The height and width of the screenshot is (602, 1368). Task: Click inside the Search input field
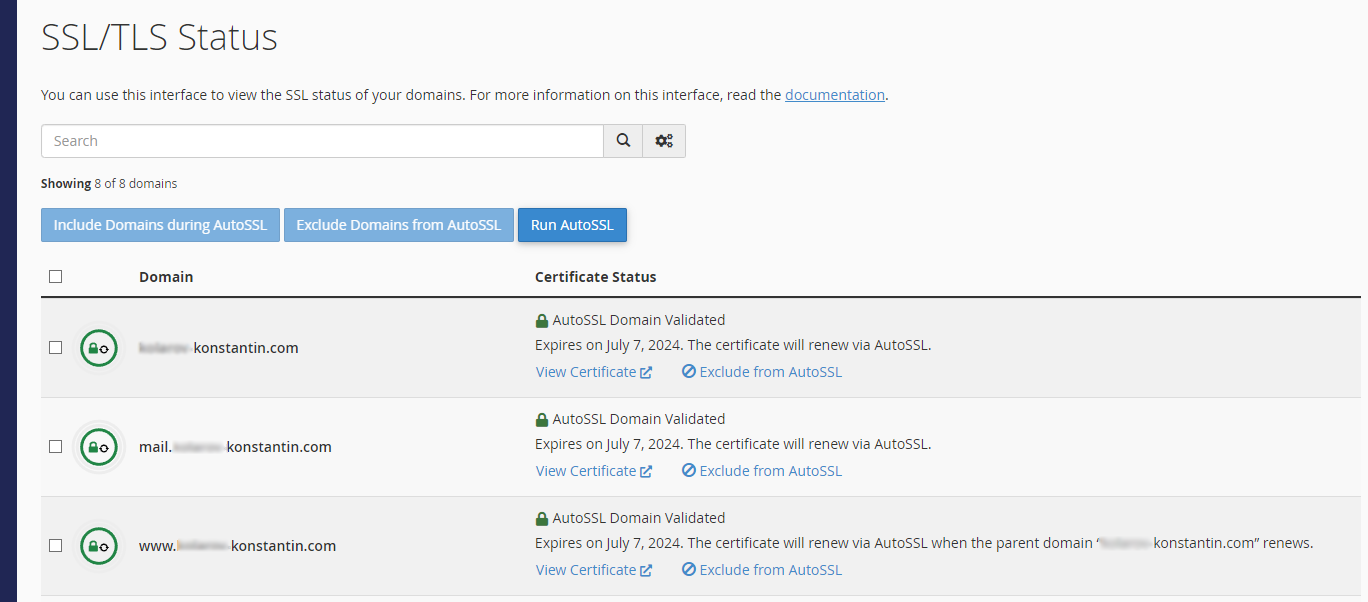(322, 141)
